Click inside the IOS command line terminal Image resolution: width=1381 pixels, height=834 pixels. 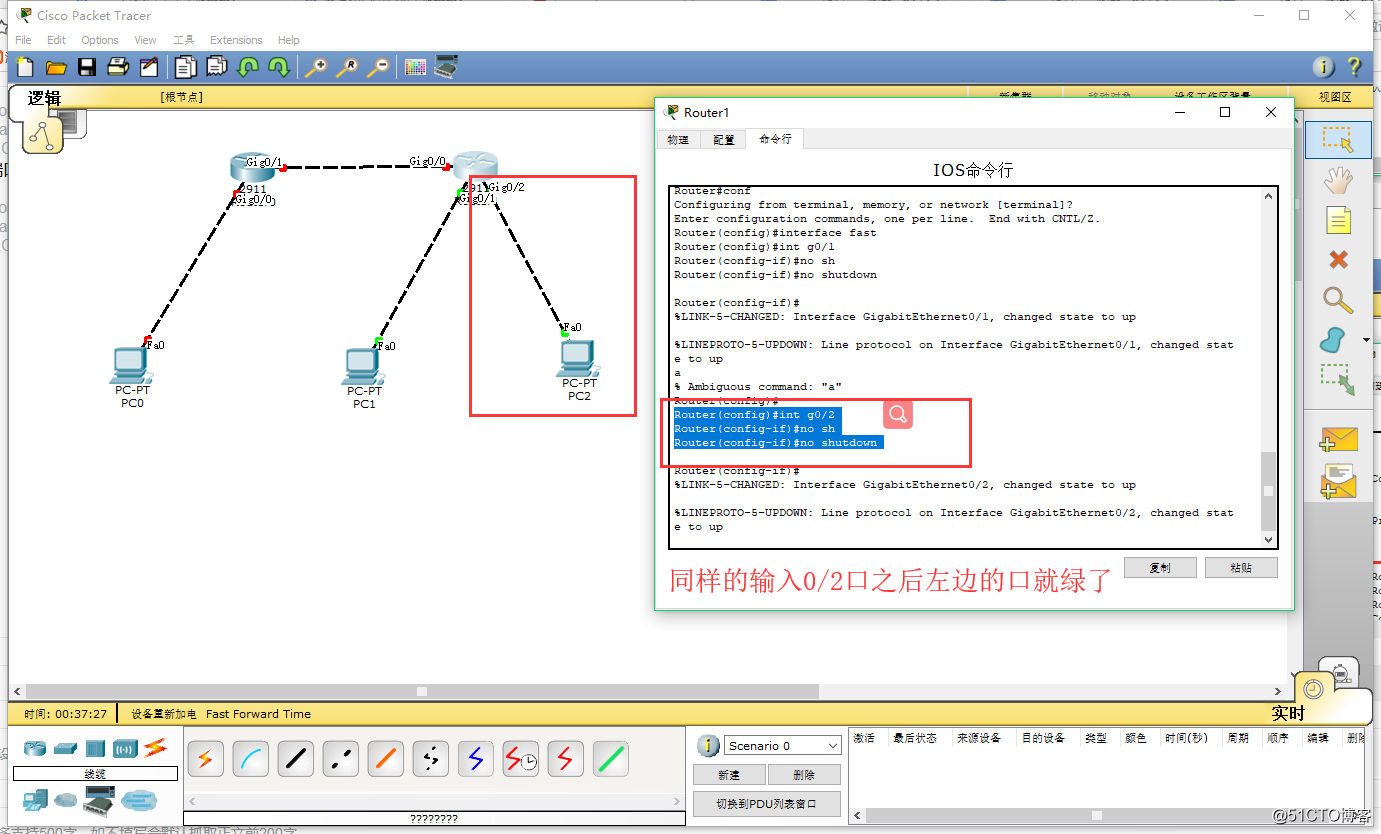965,368
